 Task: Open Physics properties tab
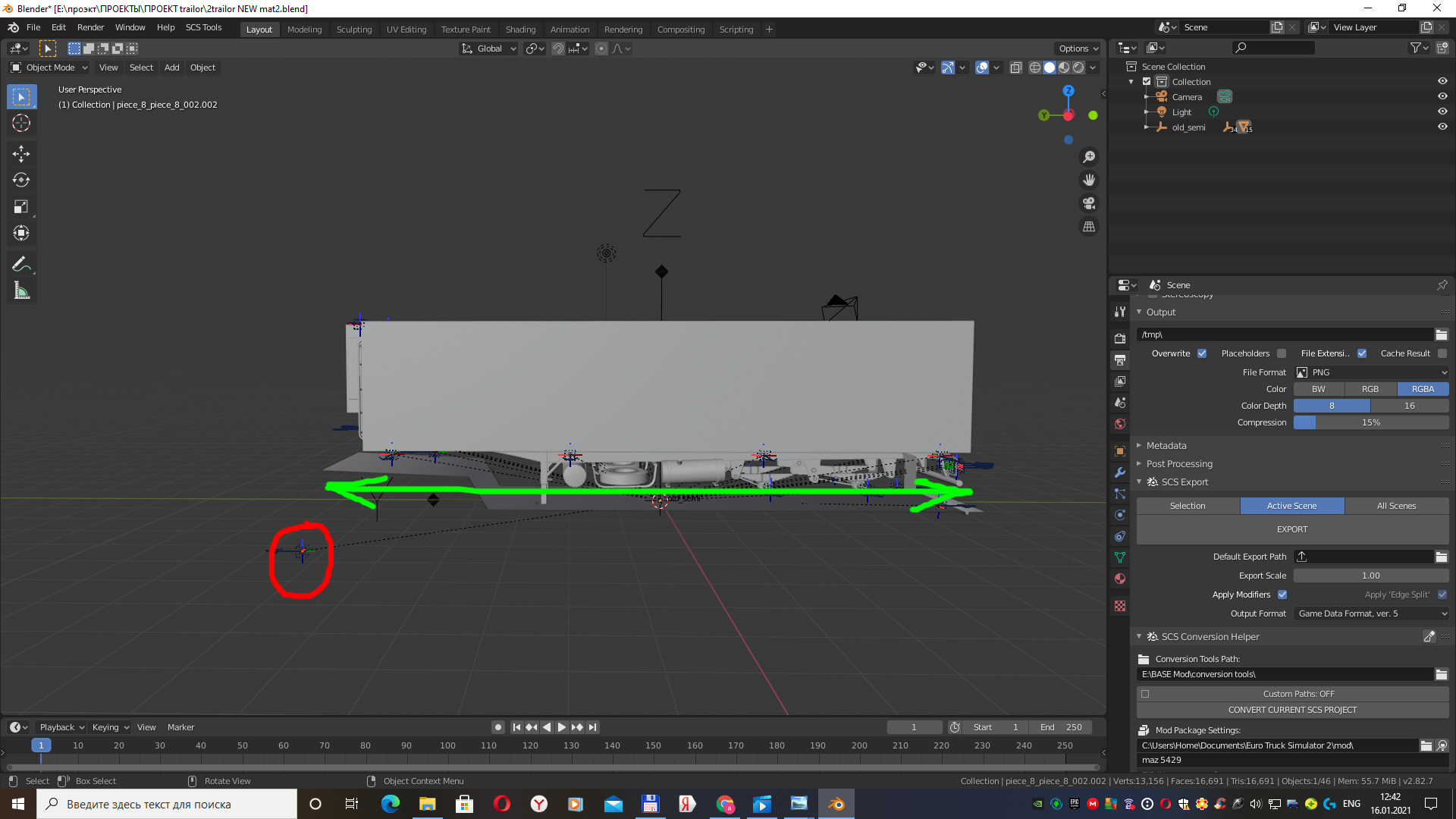coord(1120,515)
